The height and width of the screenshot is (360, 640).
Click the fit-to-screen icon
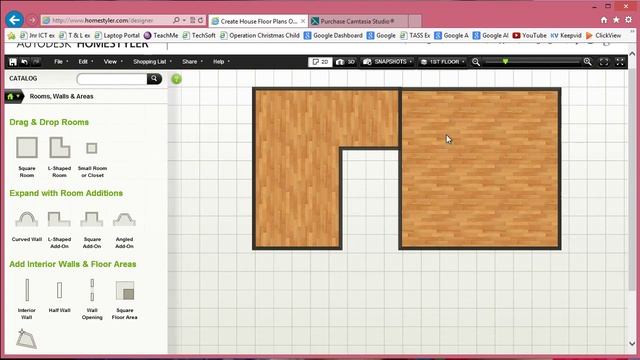604,62
